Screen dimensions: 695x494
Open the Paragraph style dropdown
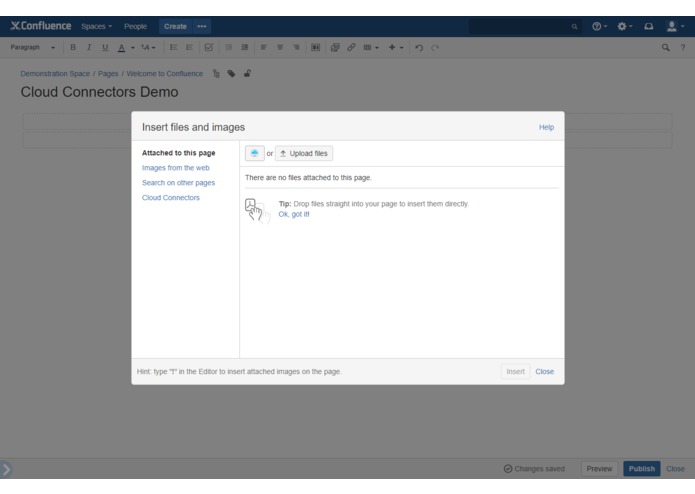[x=33, y=47]
